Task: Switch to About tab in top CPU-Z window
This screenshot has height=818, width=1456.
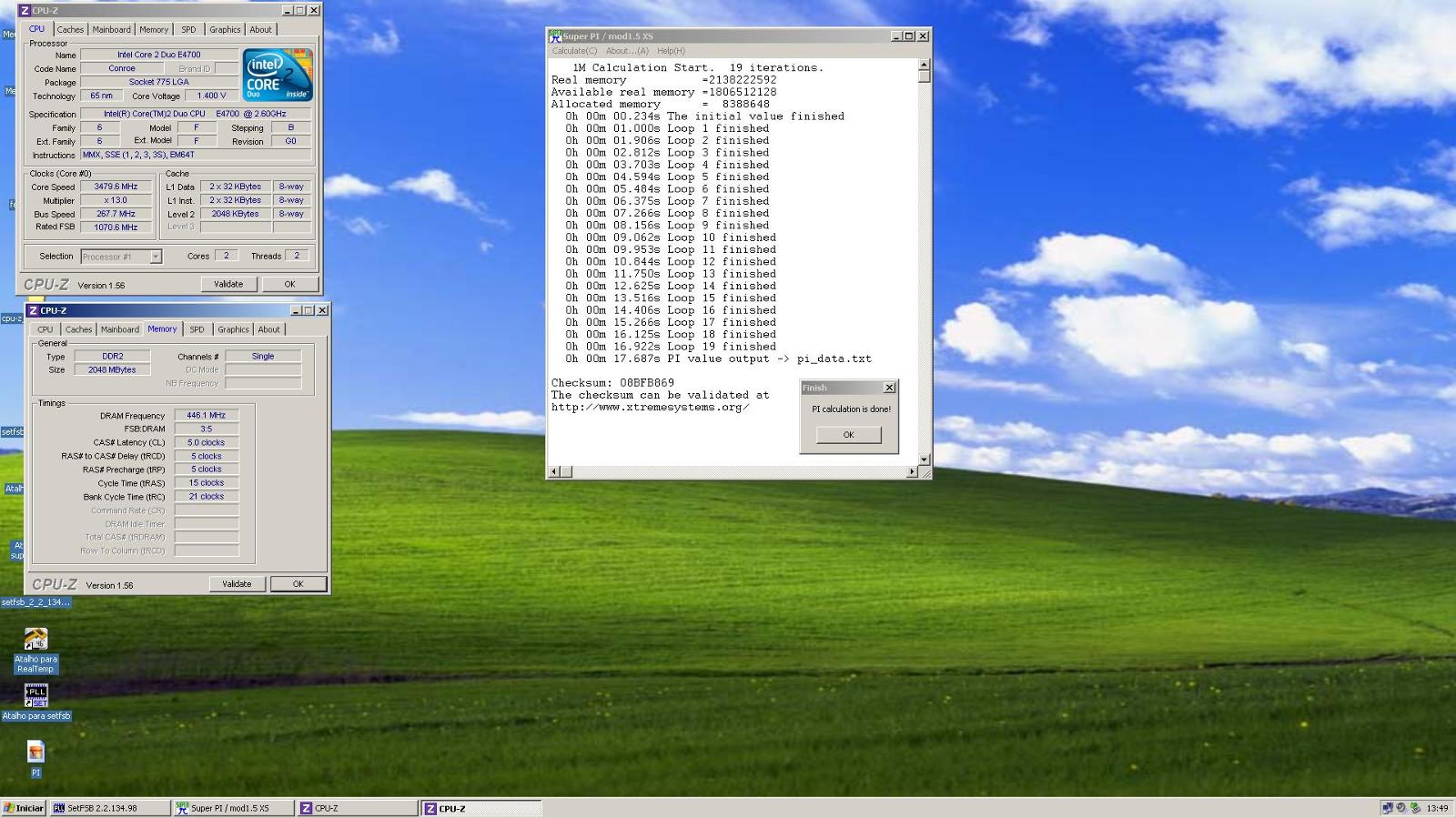Action: 260,29
